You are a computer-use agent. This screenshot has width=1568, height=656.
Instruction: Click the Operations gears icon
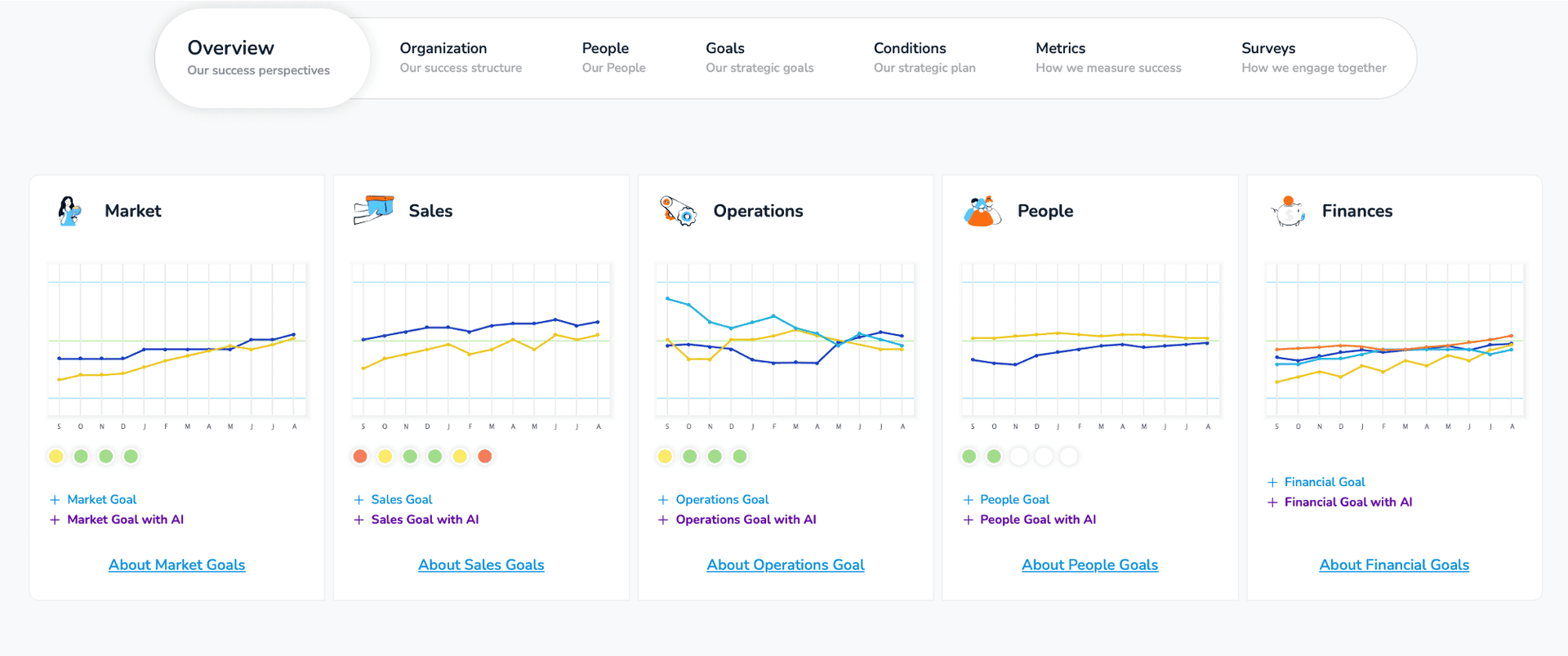(678, 211)
